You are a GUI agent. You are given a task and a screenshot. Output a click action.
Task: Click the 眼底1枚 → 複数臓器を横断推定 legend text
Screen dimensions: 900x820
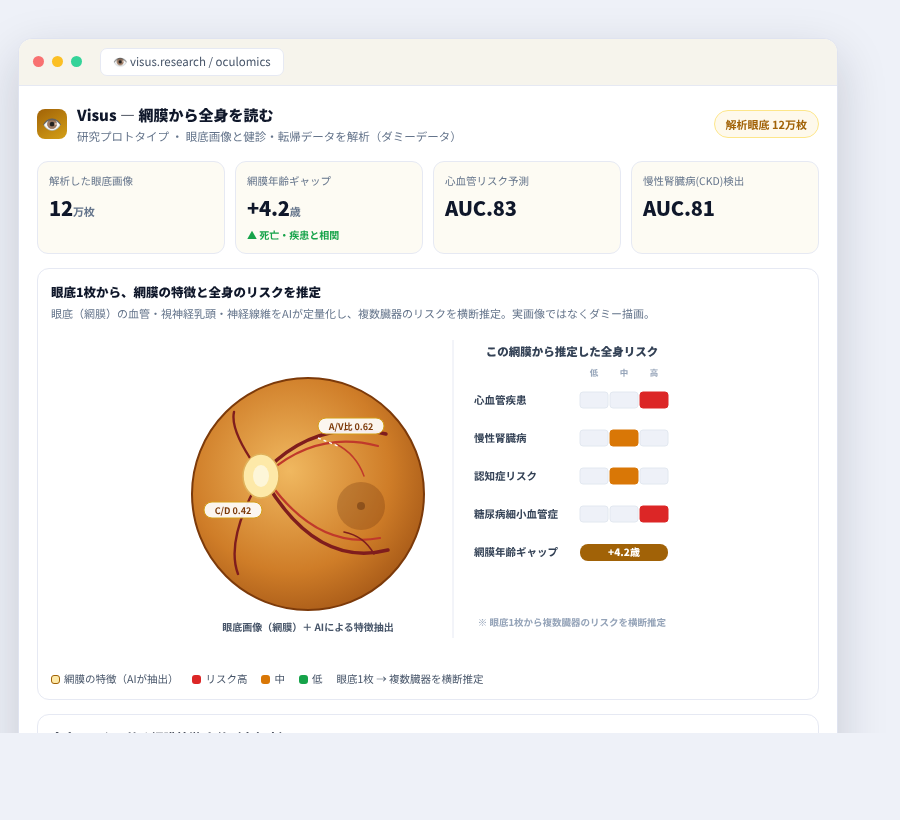[x=410, y=679]
